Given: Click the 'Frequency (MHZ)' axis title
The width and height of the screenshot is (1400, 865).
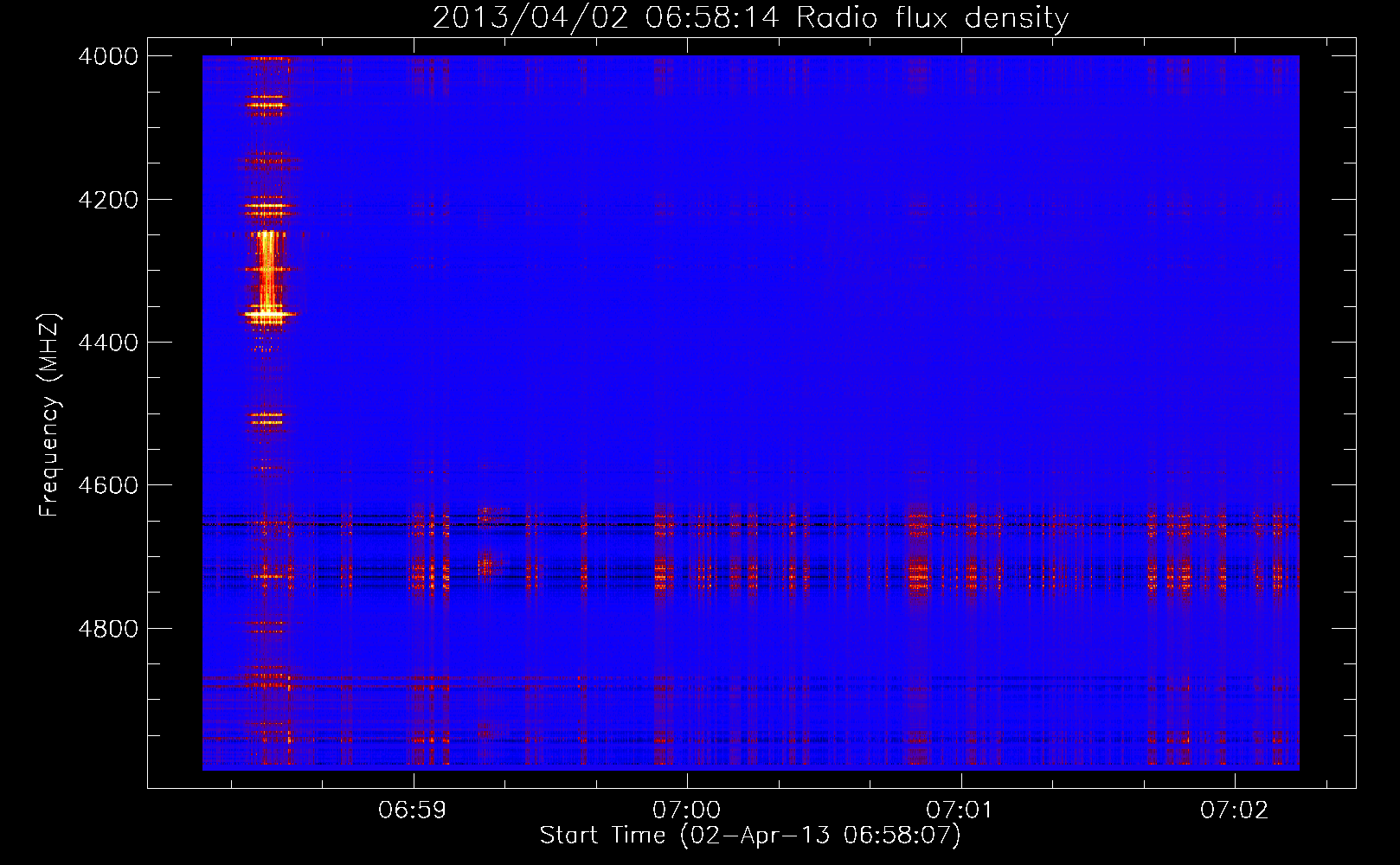Looking at the screenshot, I should (x=50, y=415).
